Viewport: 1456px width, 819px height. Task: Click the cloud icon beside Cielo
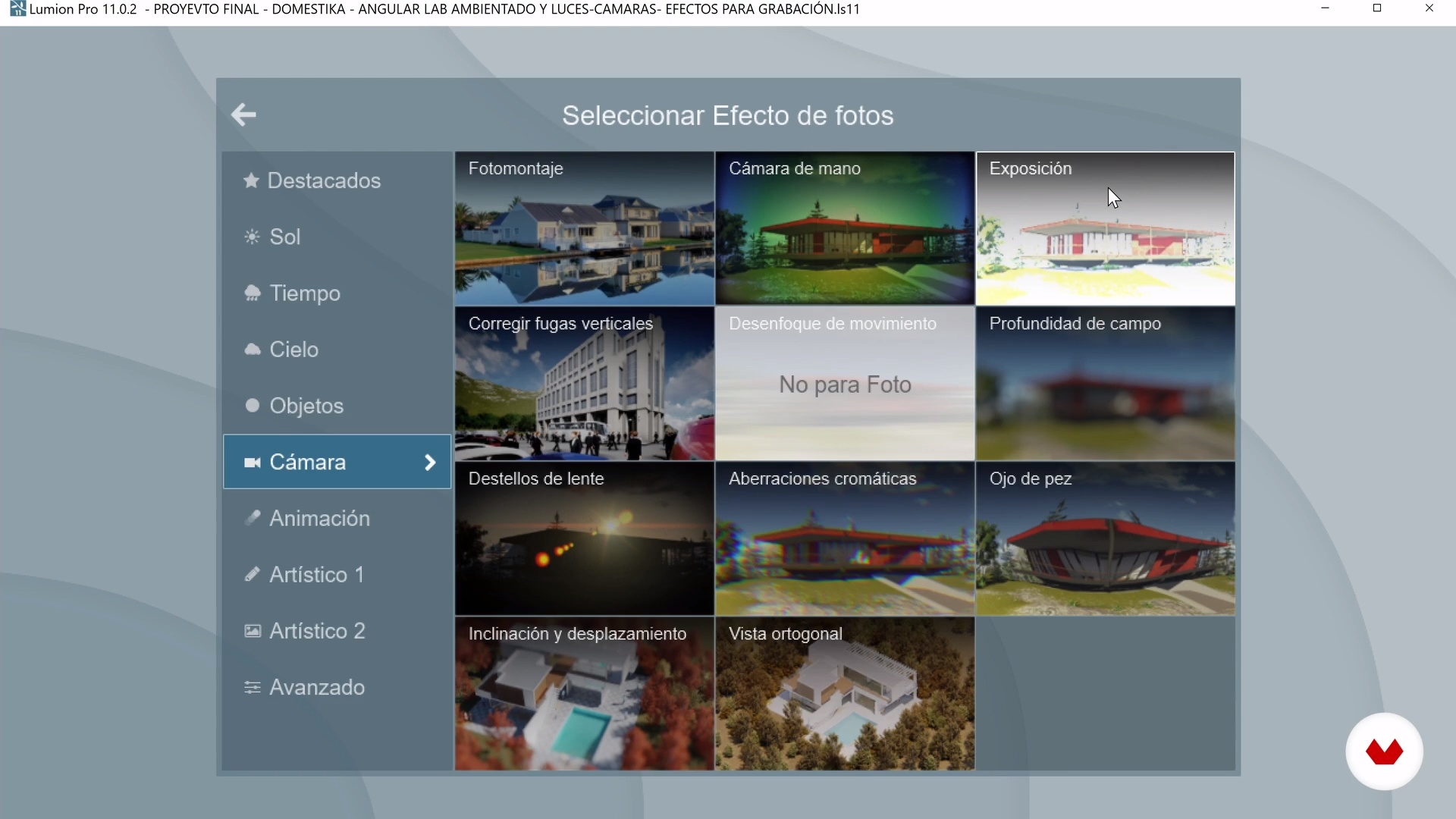(x=253, y=349)
